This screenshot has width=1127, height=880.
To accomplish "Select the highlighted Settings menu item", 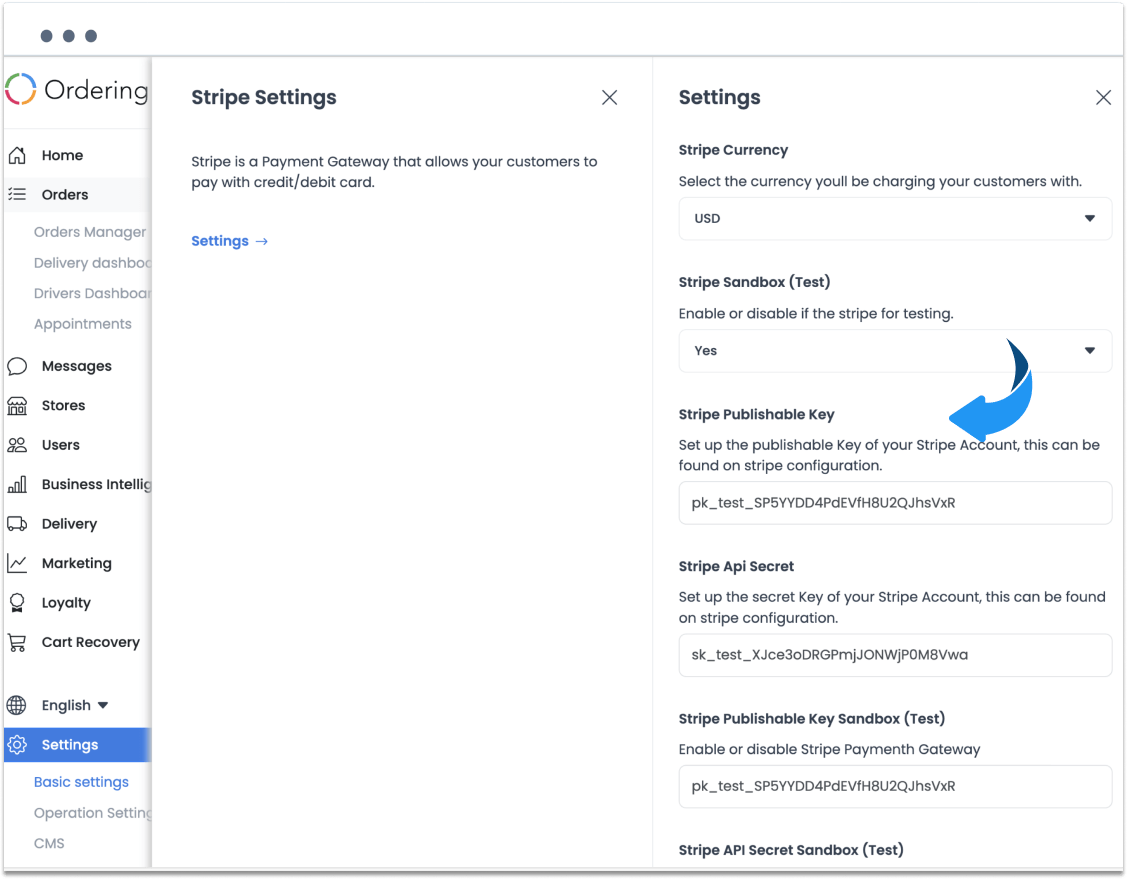I will point(78,745).
